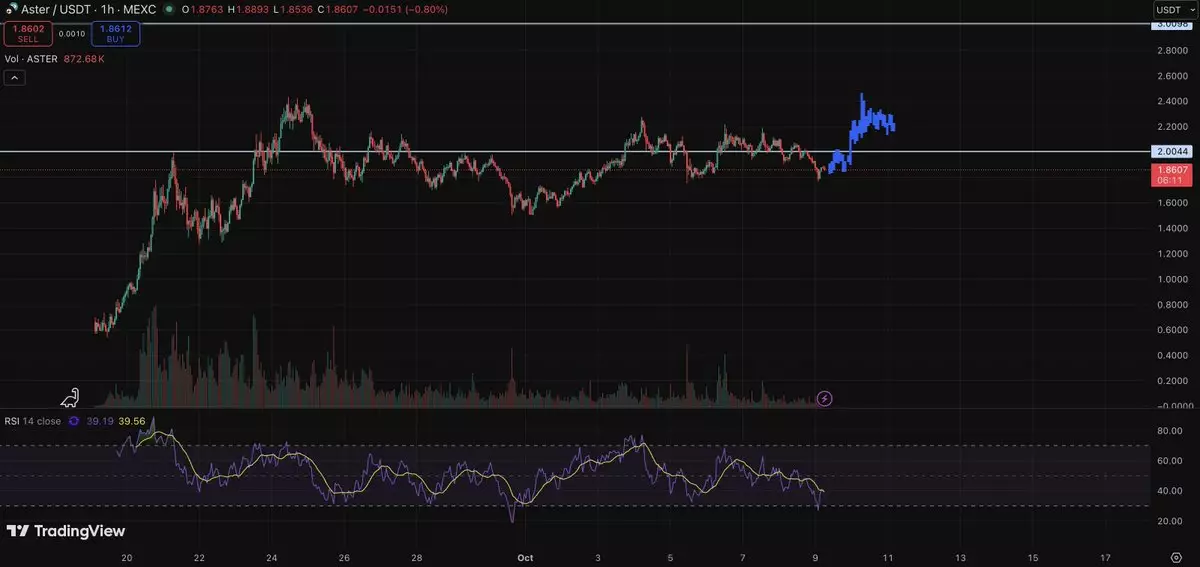The image size is (1200, 567).
Task: Click the red 1.8607 current price label
Action: 1169,176
